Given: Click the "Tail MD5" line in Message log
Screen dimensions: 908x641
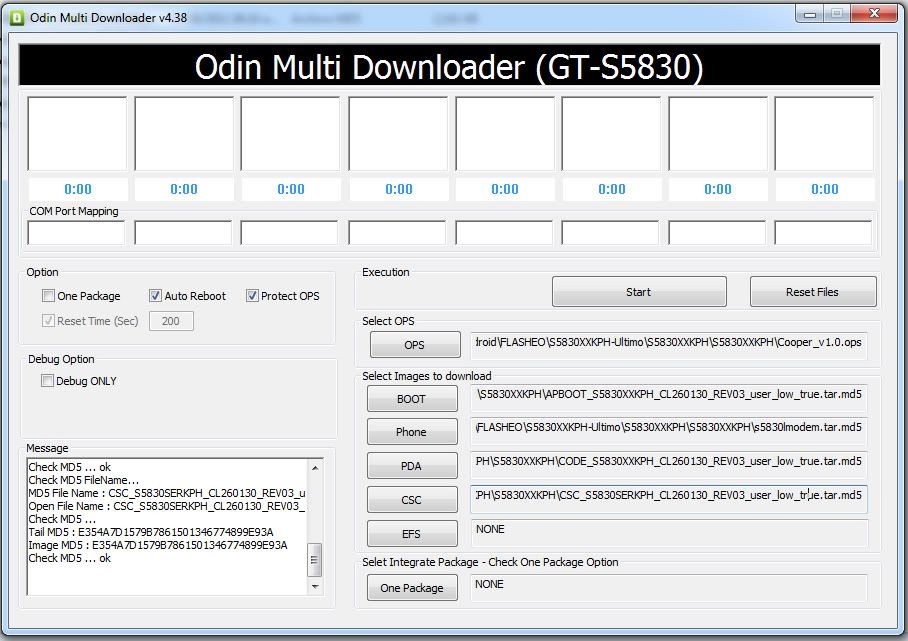Looking at the screenshot, I should click(151, 532).
